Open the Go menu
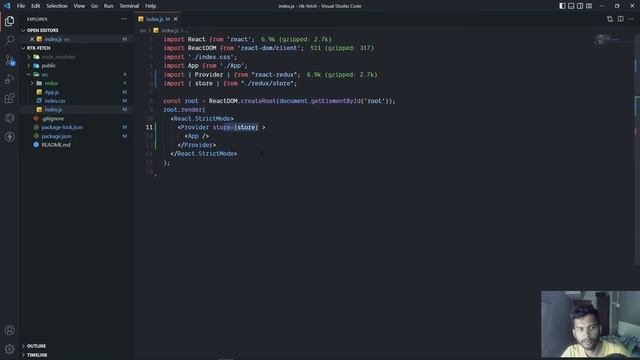640x360 pixels. point(94,6)
